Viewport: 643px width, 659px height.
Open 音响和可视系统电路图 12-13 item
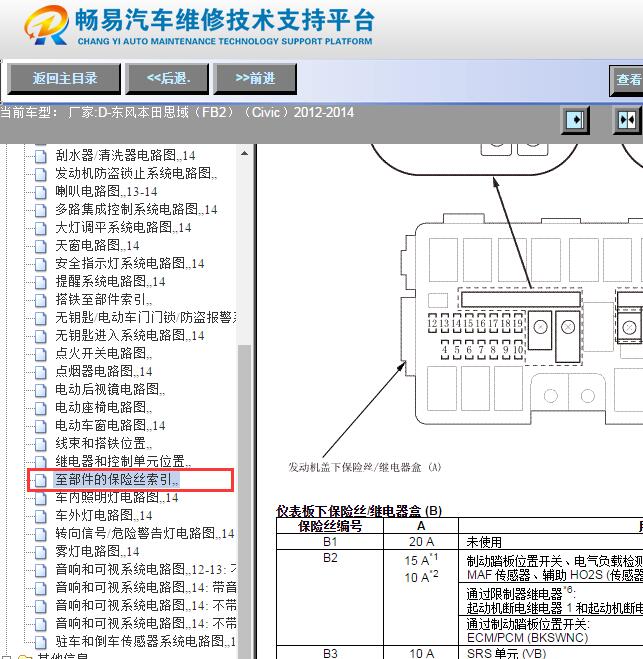[x=145, y=569]
